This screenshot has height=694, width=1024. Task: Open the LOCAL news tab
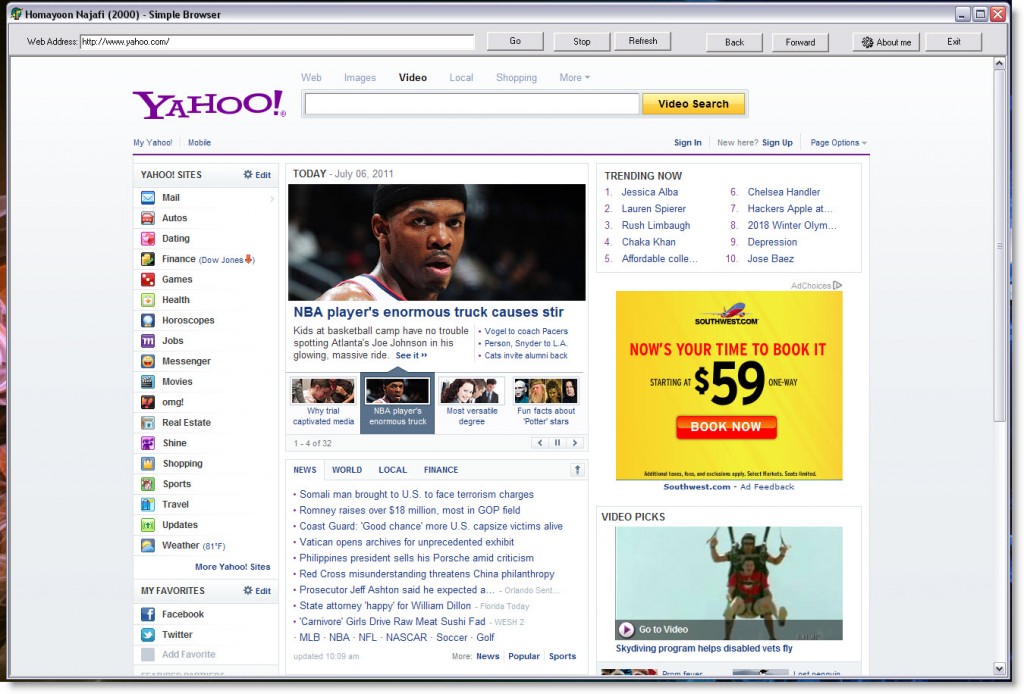392,470
